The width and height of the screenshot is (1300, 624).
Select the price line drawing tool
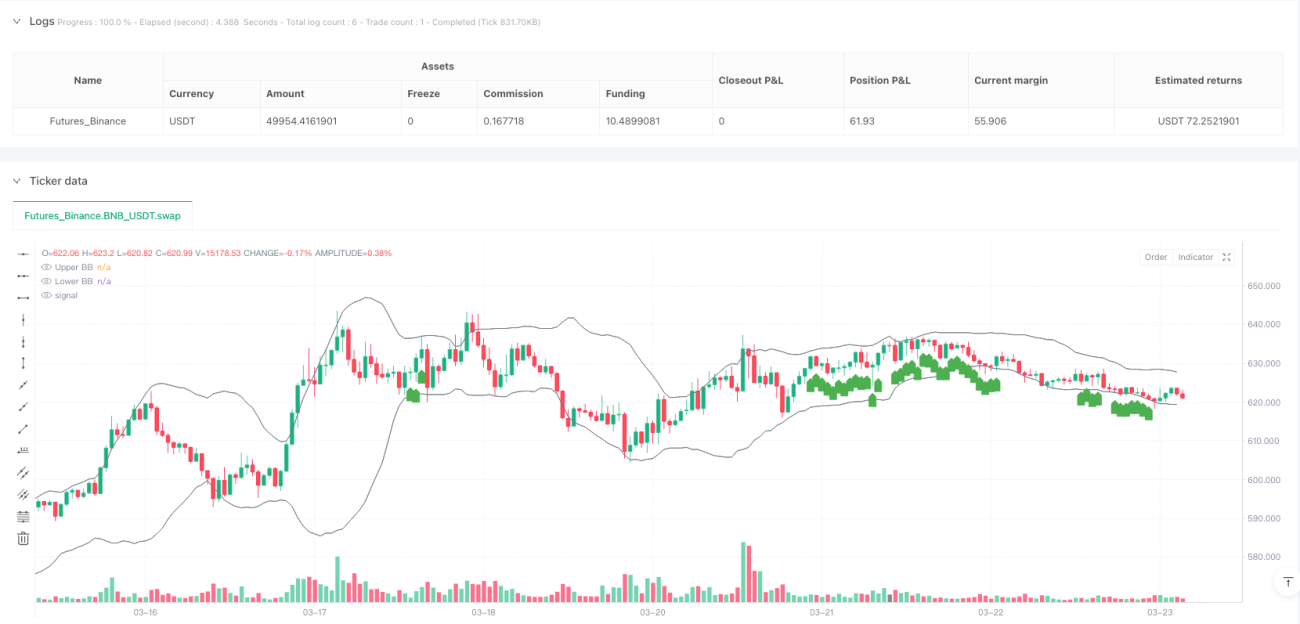click(x=24, y=450)
